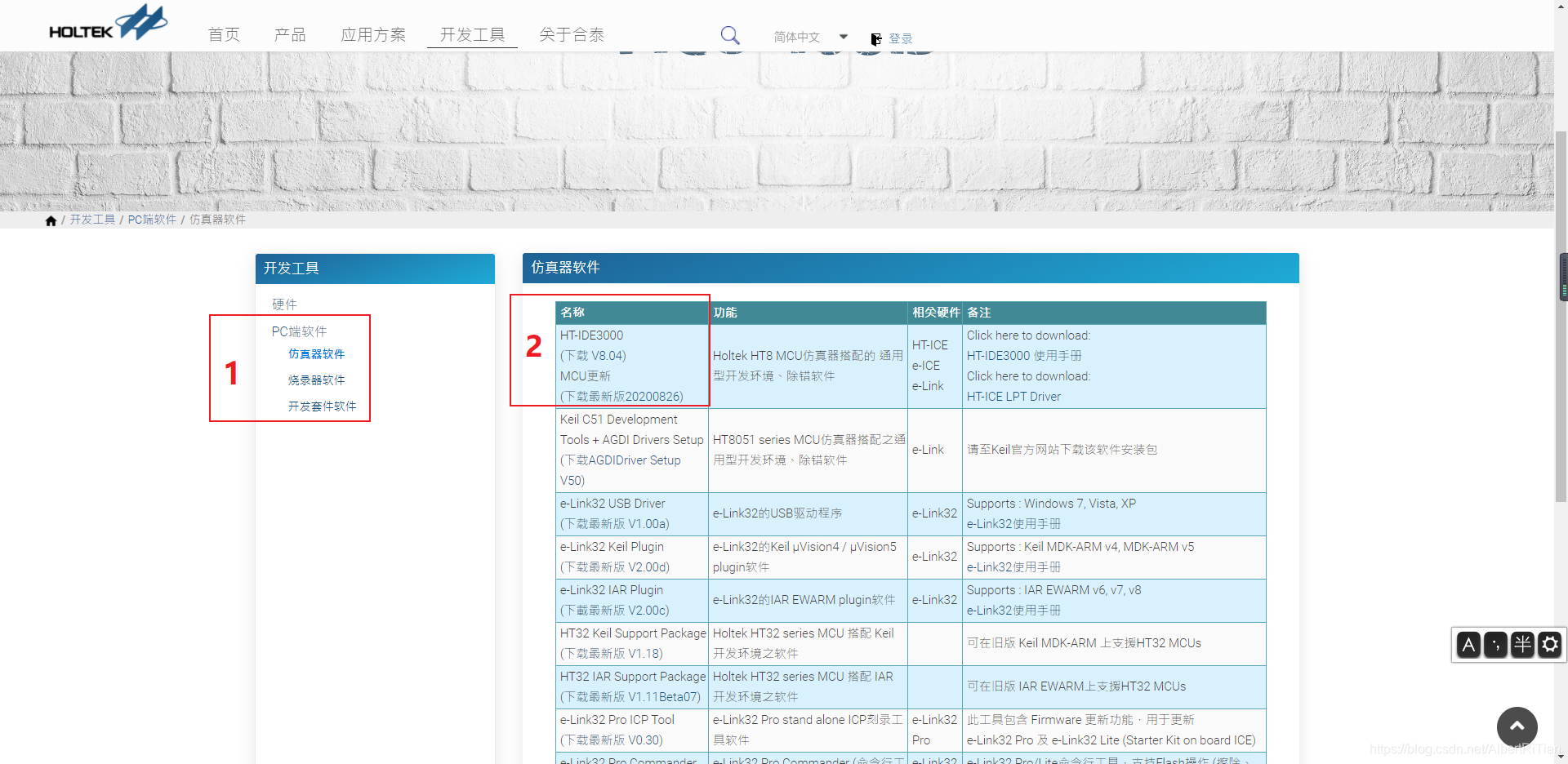The height and width of the screenshot is (764, 1568).
Task: Open the search magnifier icon
Action: pos(730,35)
